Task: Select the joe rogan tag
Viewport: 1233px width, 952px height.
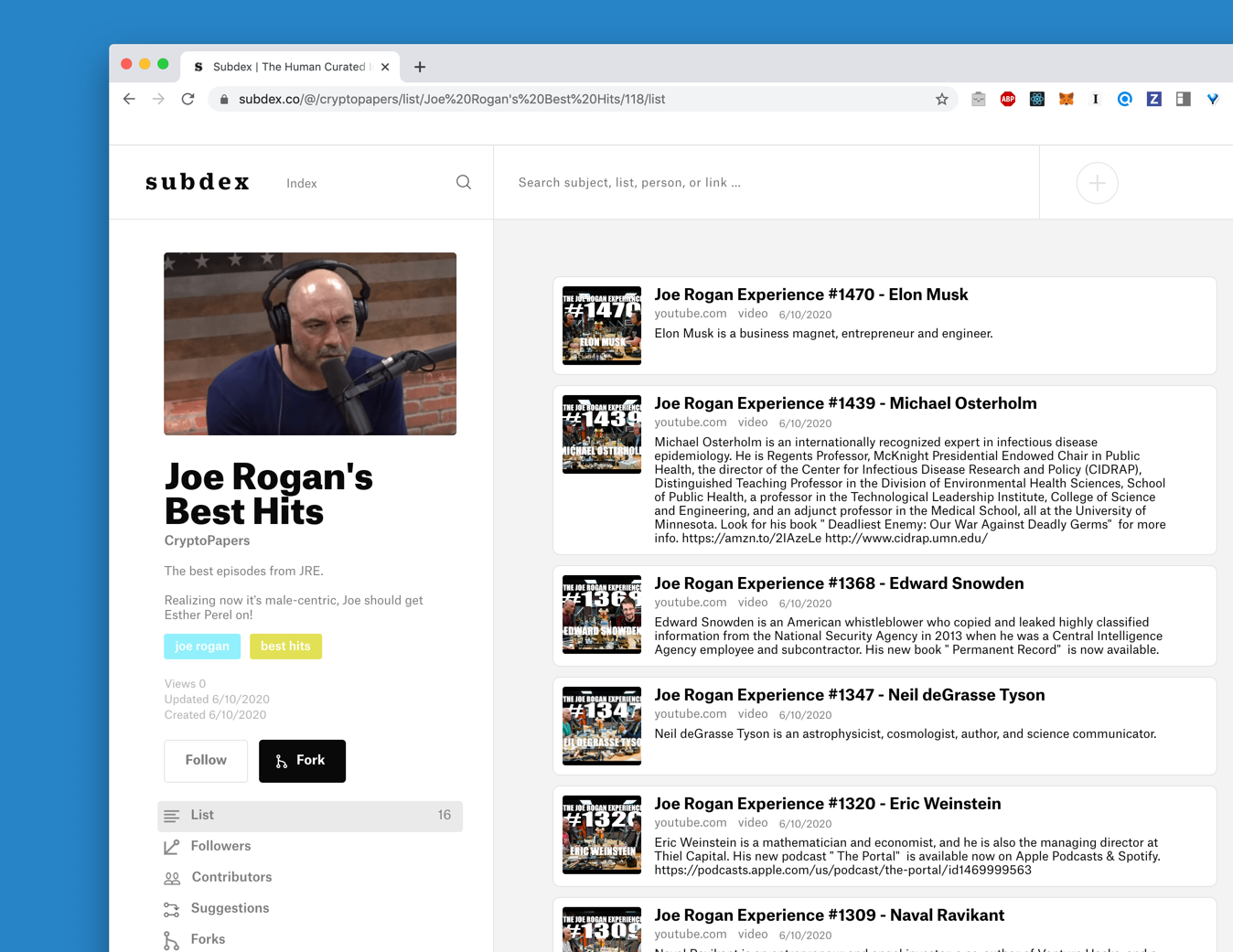Action: click(202, 647)
